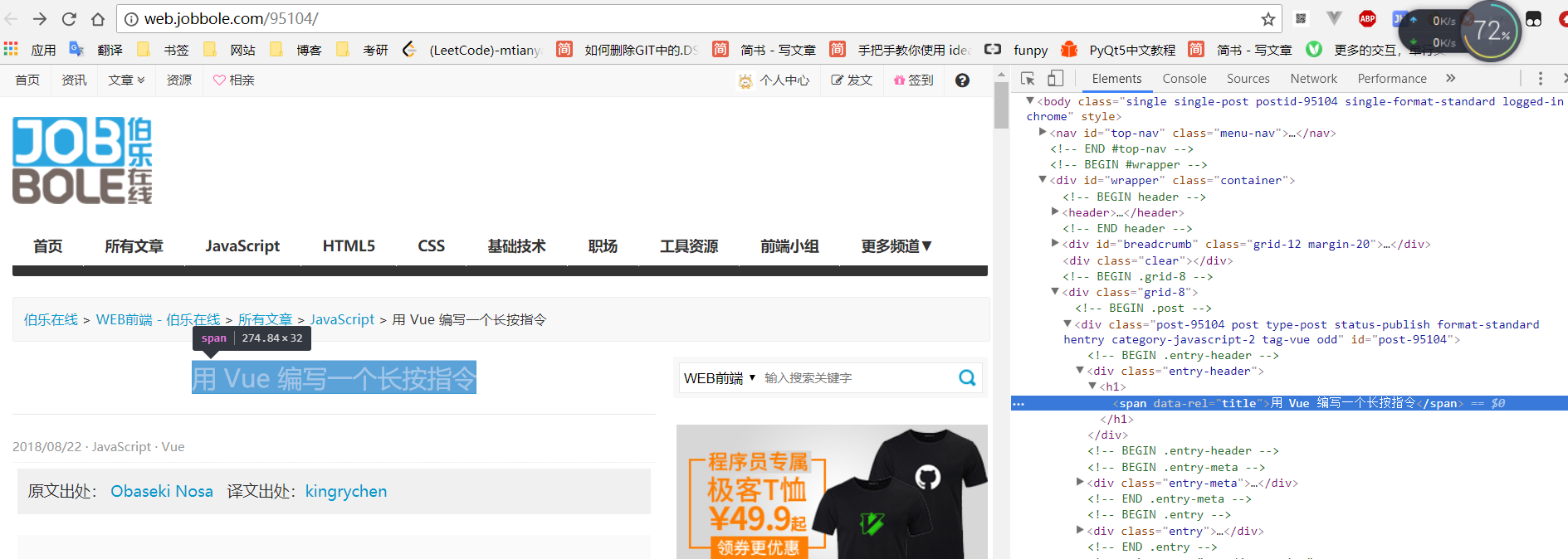Collapse the body element node
This screenshot has width=1568, height=559.
pos(1030,100)
